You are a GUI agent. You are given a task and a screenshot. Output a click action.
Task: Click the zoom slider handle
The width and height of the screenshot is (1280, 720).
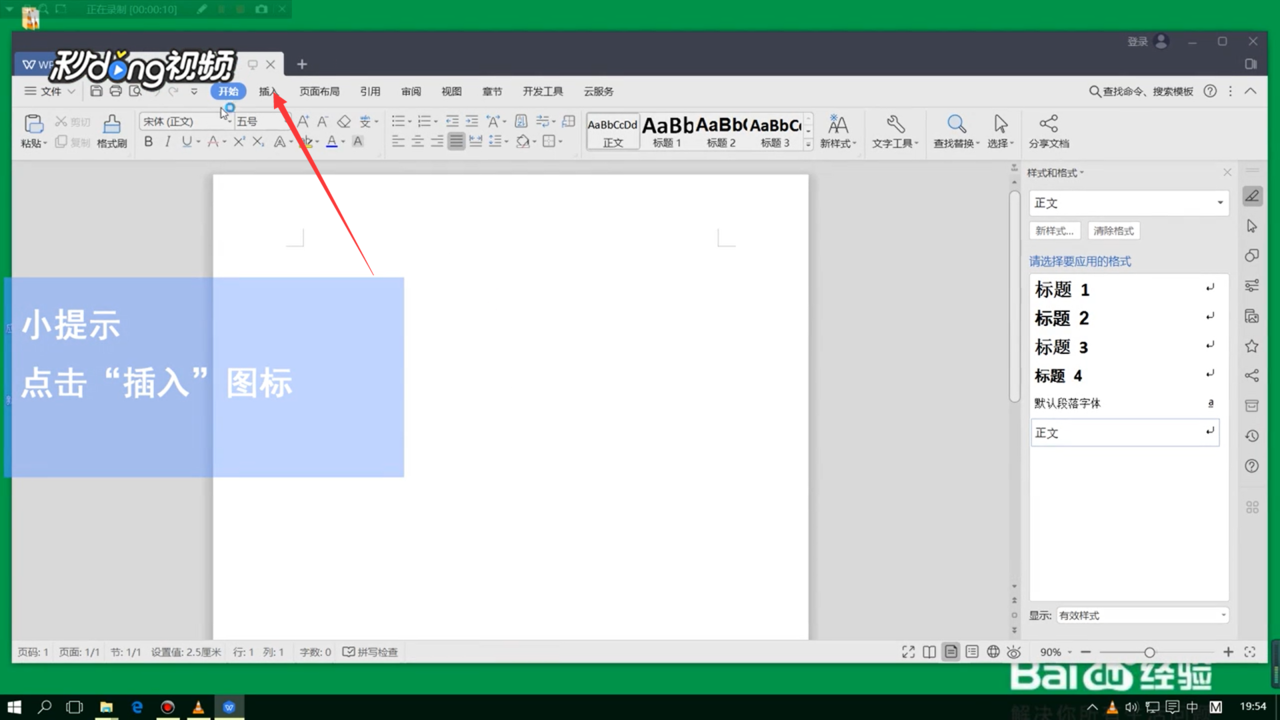1150,652
